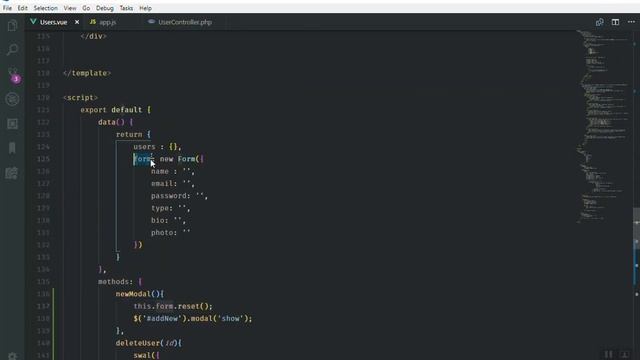Open the Search view in activity bar

coord(12,50)
